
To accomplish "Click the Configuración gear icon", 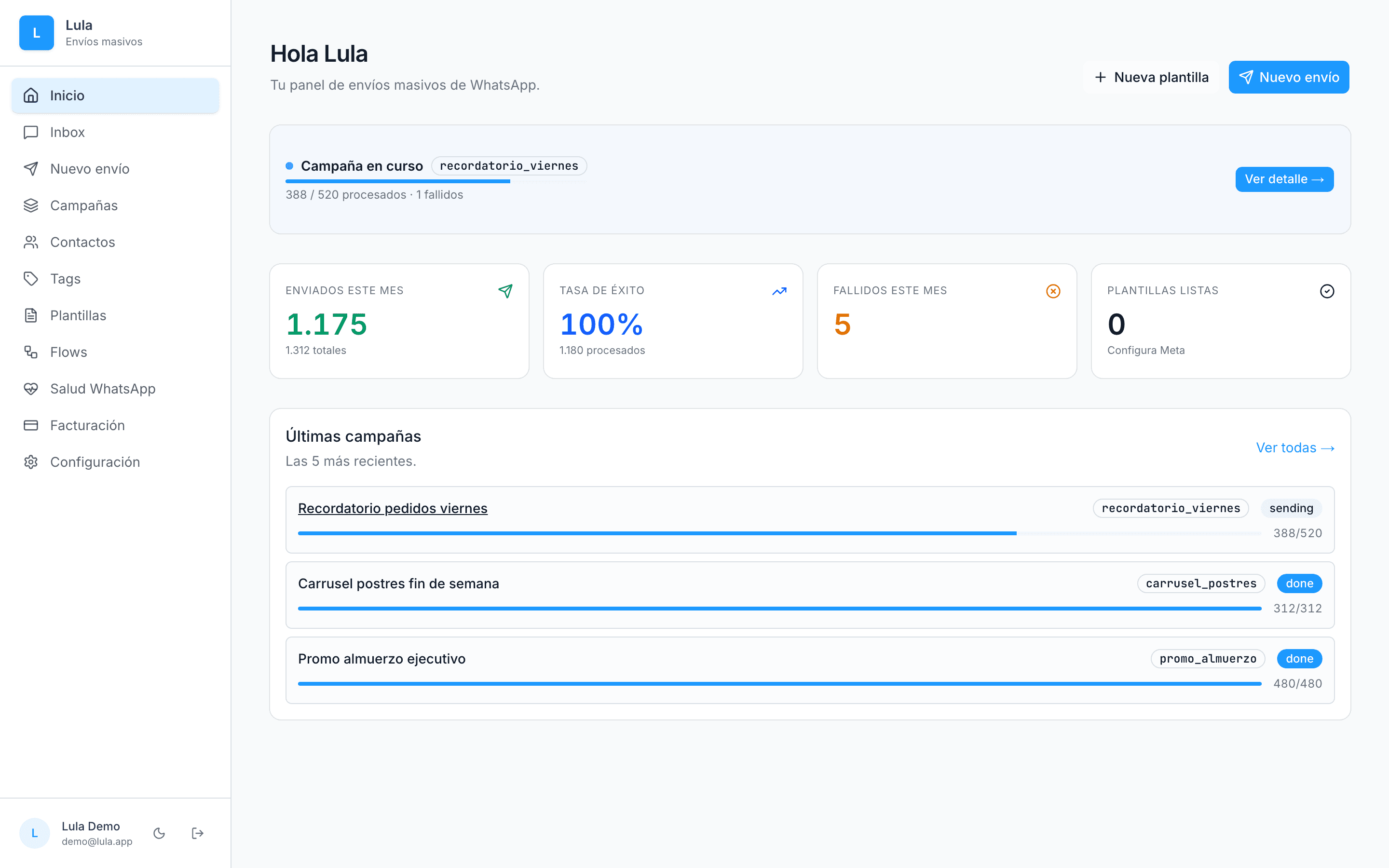I will [31, 462].
